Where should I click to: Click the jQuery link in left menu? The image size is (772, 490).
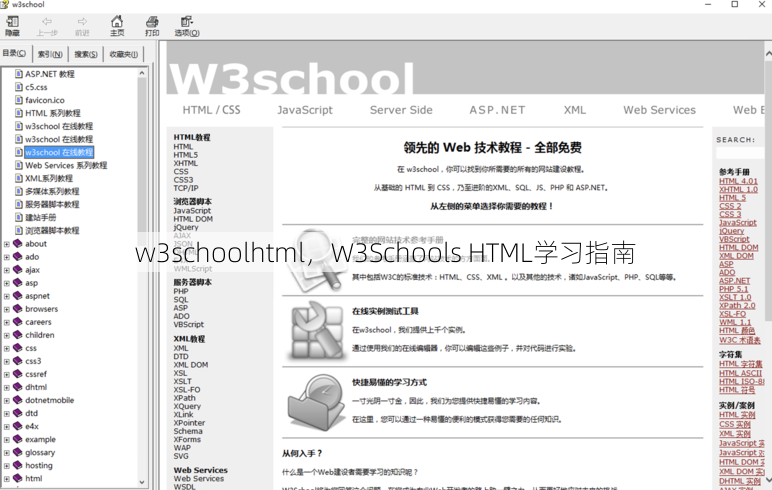[186, 228]
